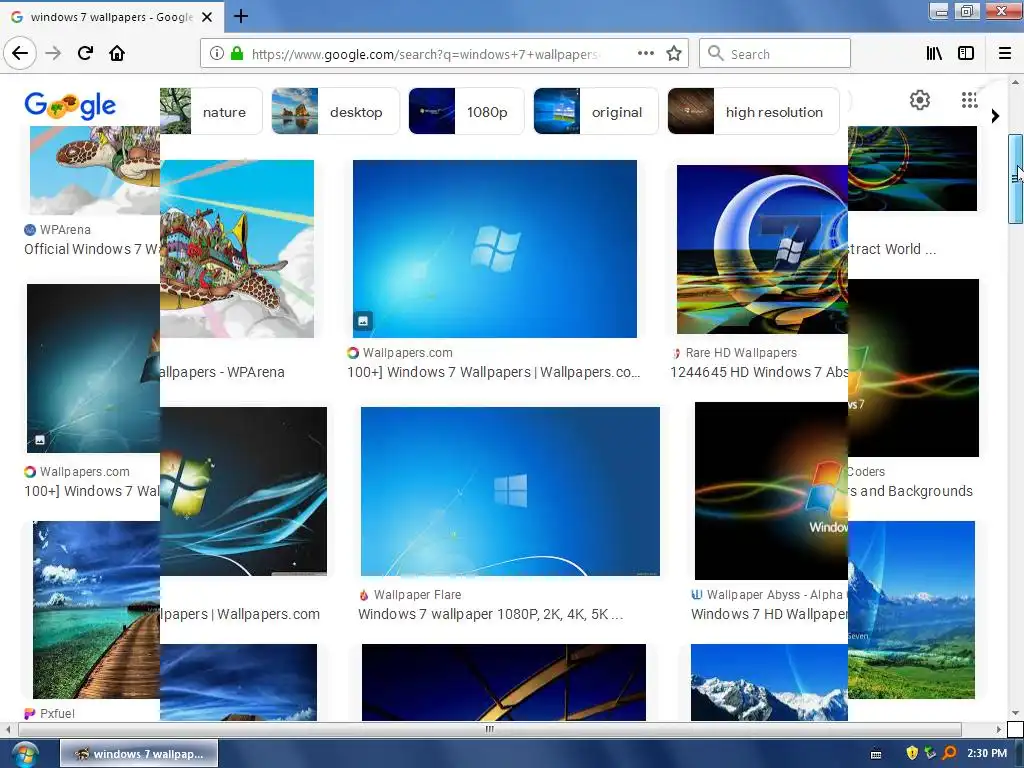
Task: Go forward with the arrow button
Action: coord(53,53)
